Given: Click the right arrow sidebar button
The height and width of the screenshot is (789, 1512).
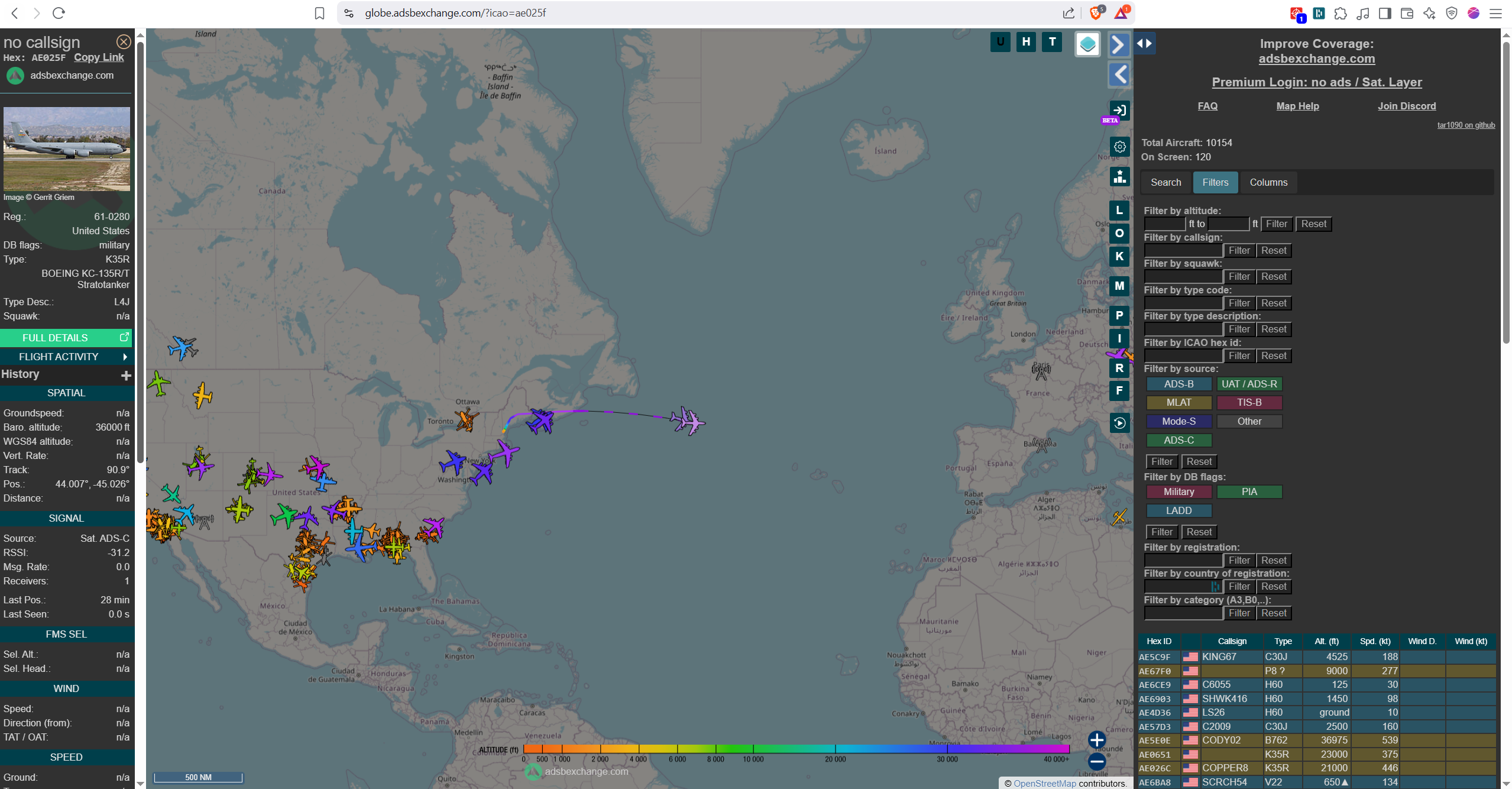Looking at the screenshot, I should click(x=1118, y=44).
